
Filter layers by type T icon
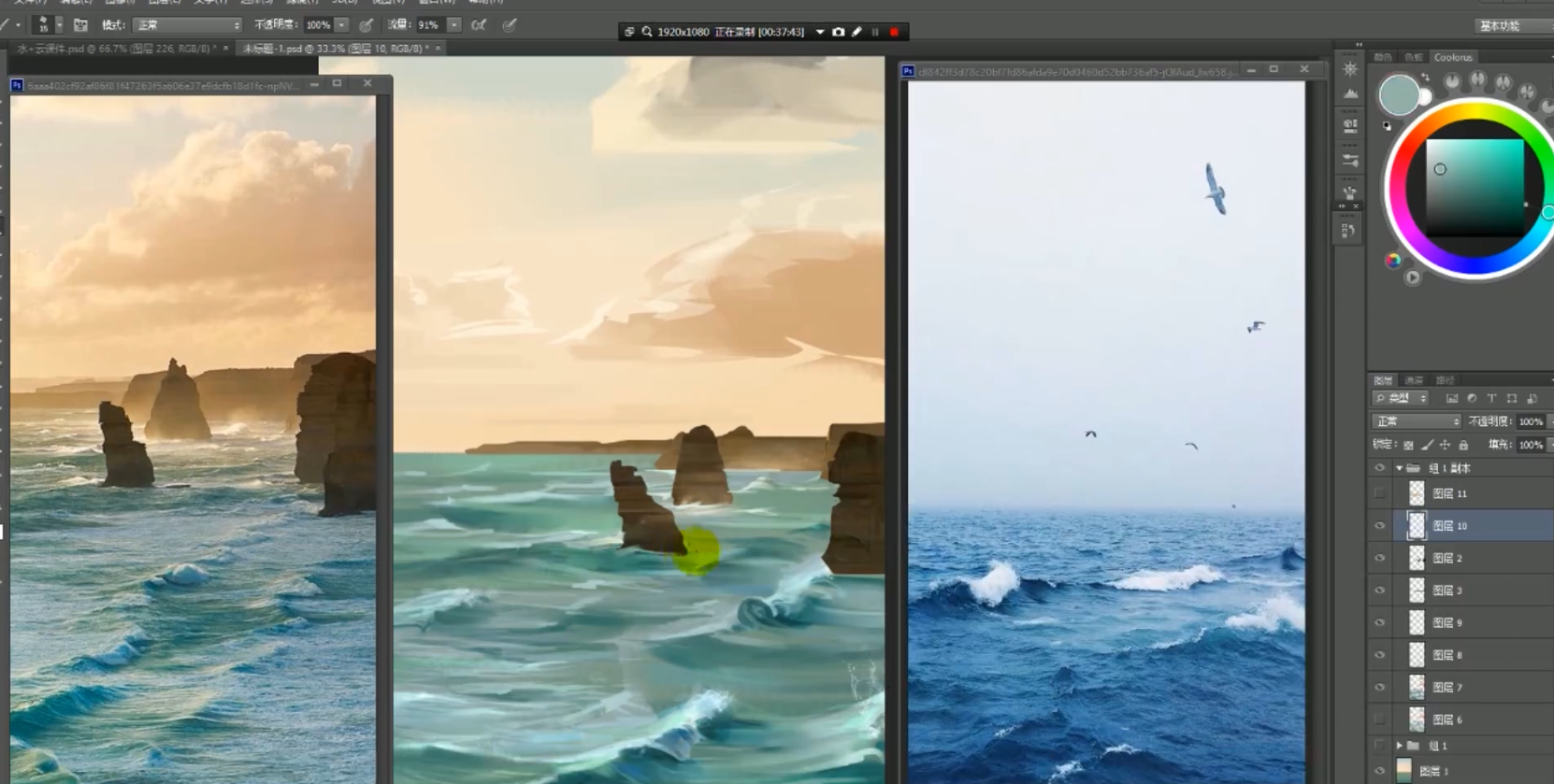click(1491, 398)
